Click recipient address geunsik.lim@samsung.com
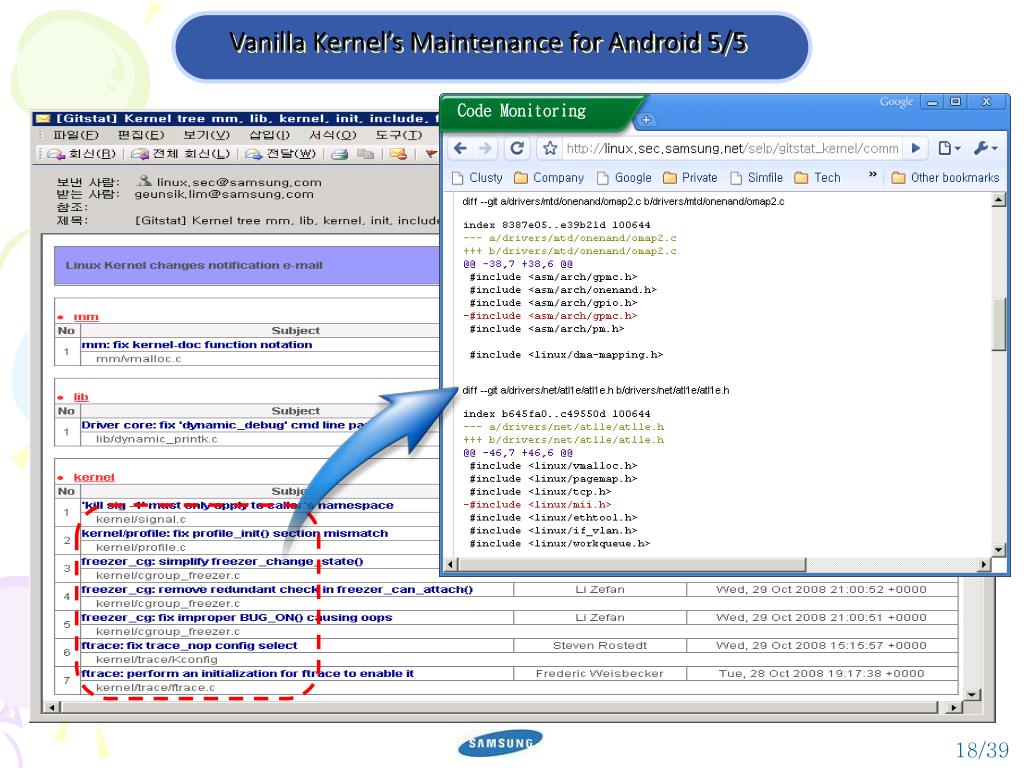 224,195
